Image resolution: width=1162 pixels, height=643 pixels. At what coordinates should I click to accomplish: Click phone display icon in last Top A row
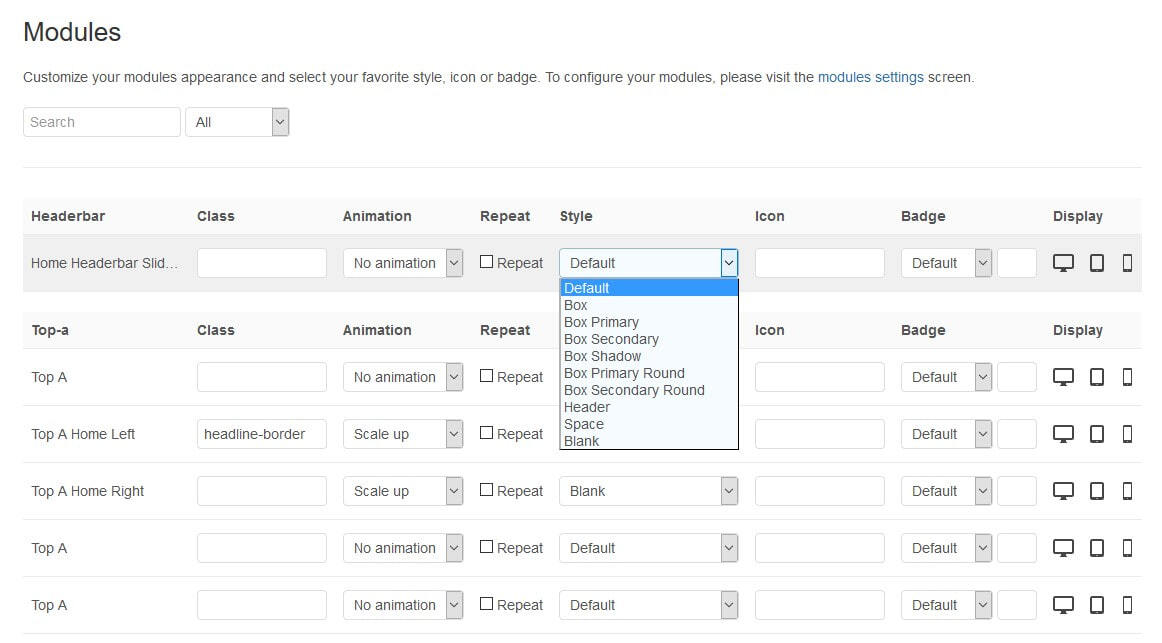(x=1127, y=605)
